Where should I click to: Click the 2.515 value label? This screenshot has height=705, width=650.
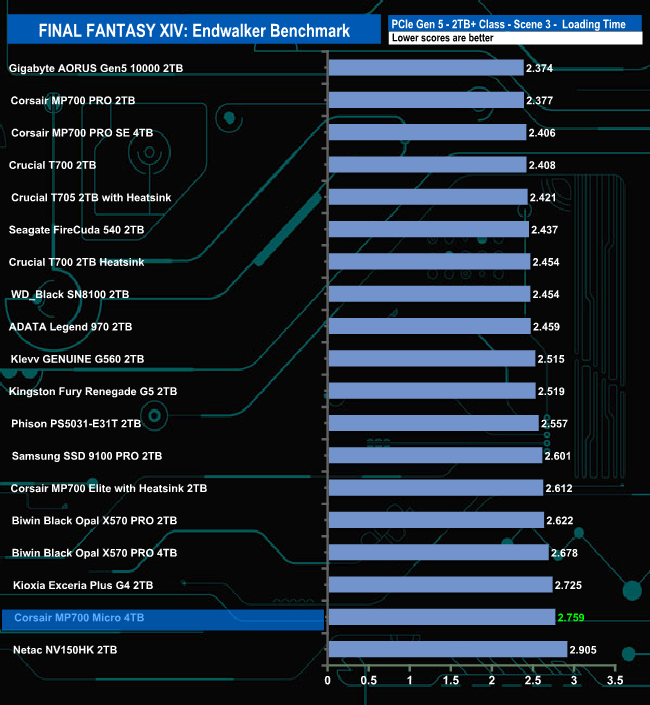coord(551,359)
